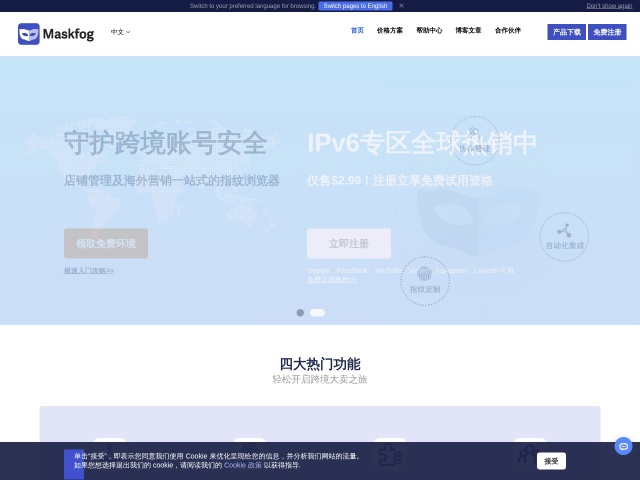Open the live chat bubble
640x480 pixels.
(623, 447)
